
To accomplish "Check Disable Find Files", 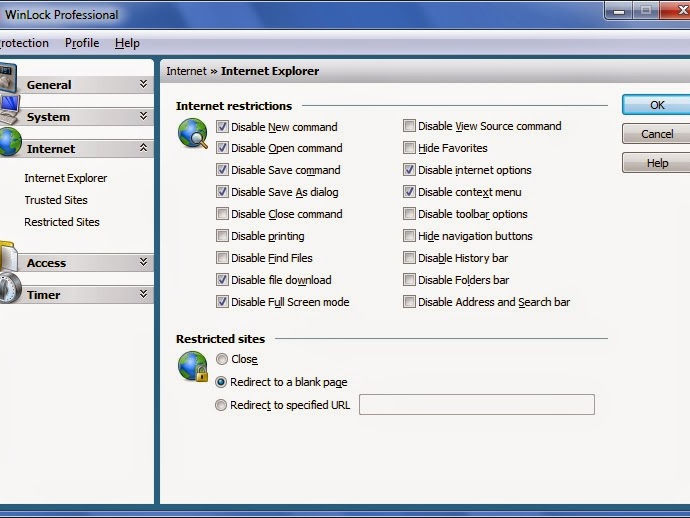I will point(222,258).
